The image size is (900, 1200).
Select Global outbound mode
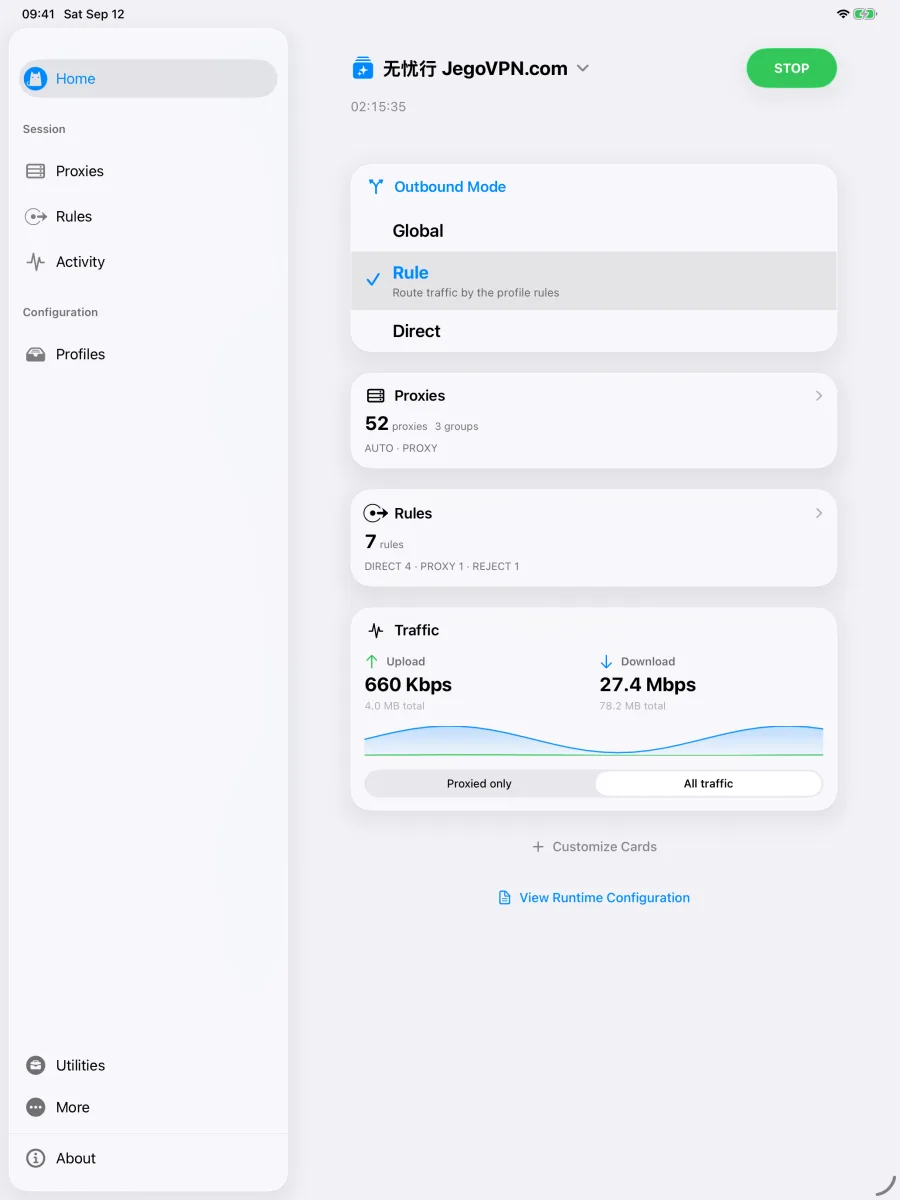tap(594, 231)
